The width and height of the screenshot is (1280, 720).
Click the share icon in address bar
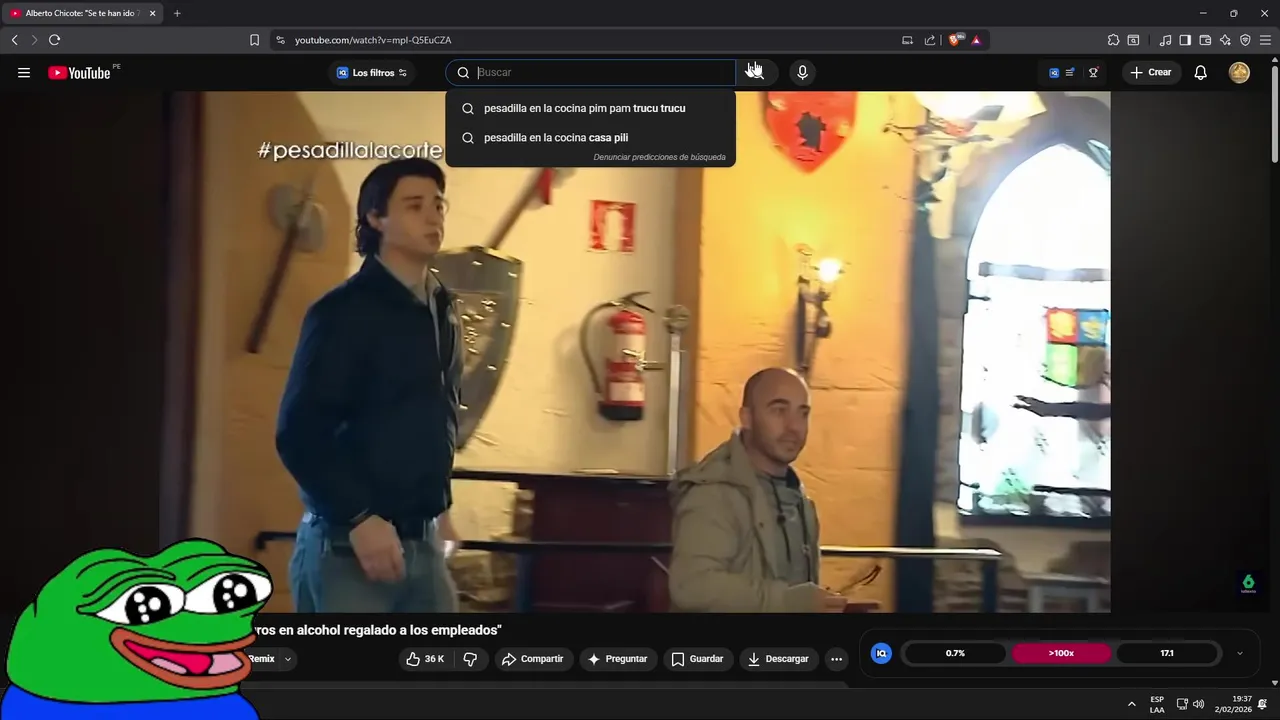(930, 40)
